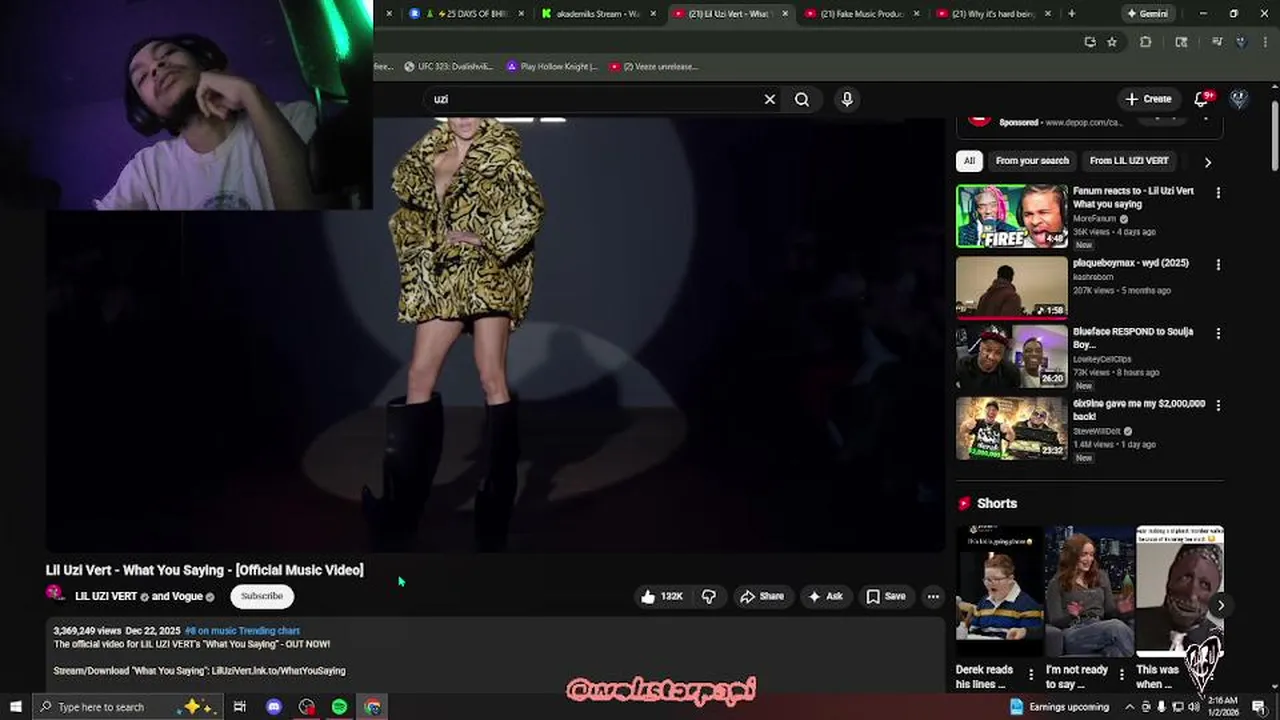Open more actions ellipsis under the video
Image resolution: width=1280 pixels, height=720 pixels.
point(933,596)
